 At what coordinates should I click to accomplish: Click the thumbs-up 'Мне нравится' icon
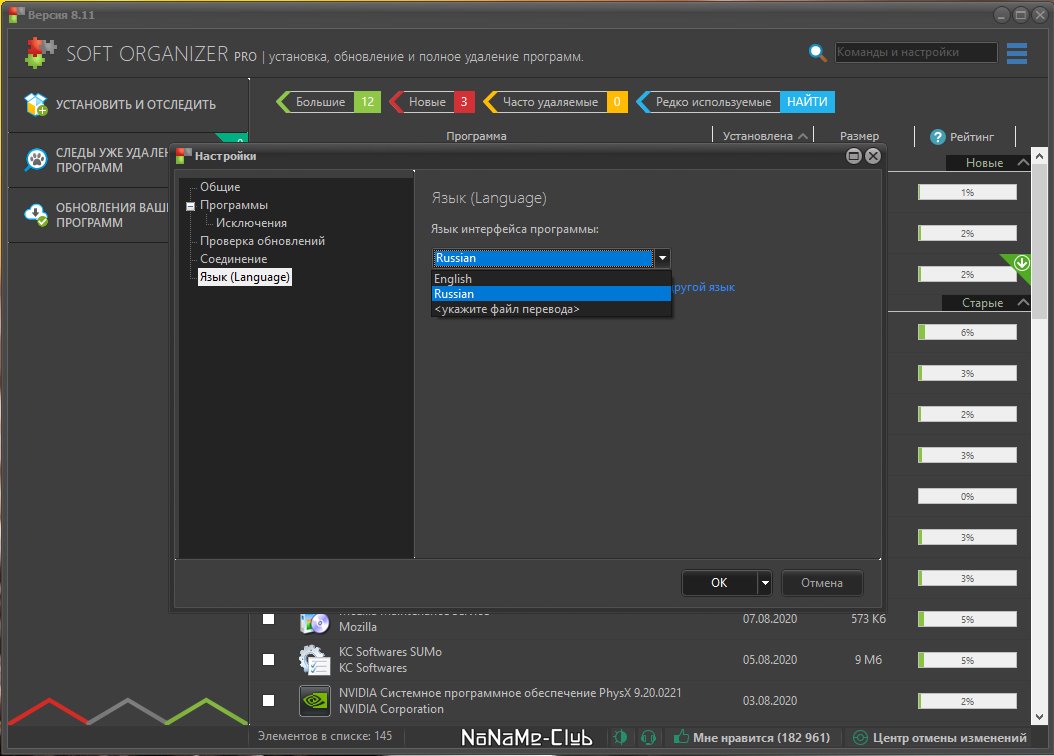682,738
